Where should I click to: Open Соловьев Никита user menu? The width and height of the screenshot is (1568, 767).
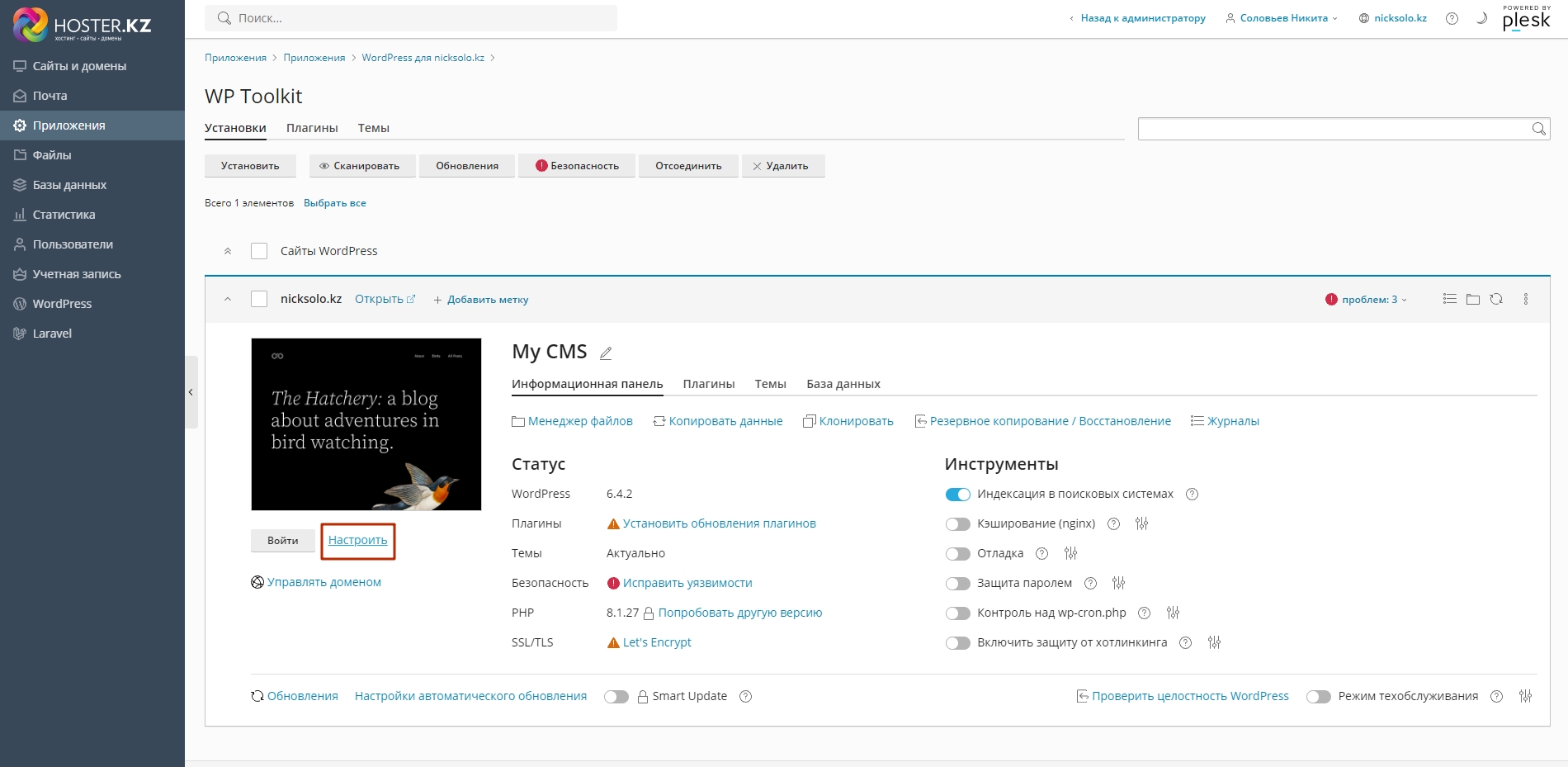click(1282, 18)
